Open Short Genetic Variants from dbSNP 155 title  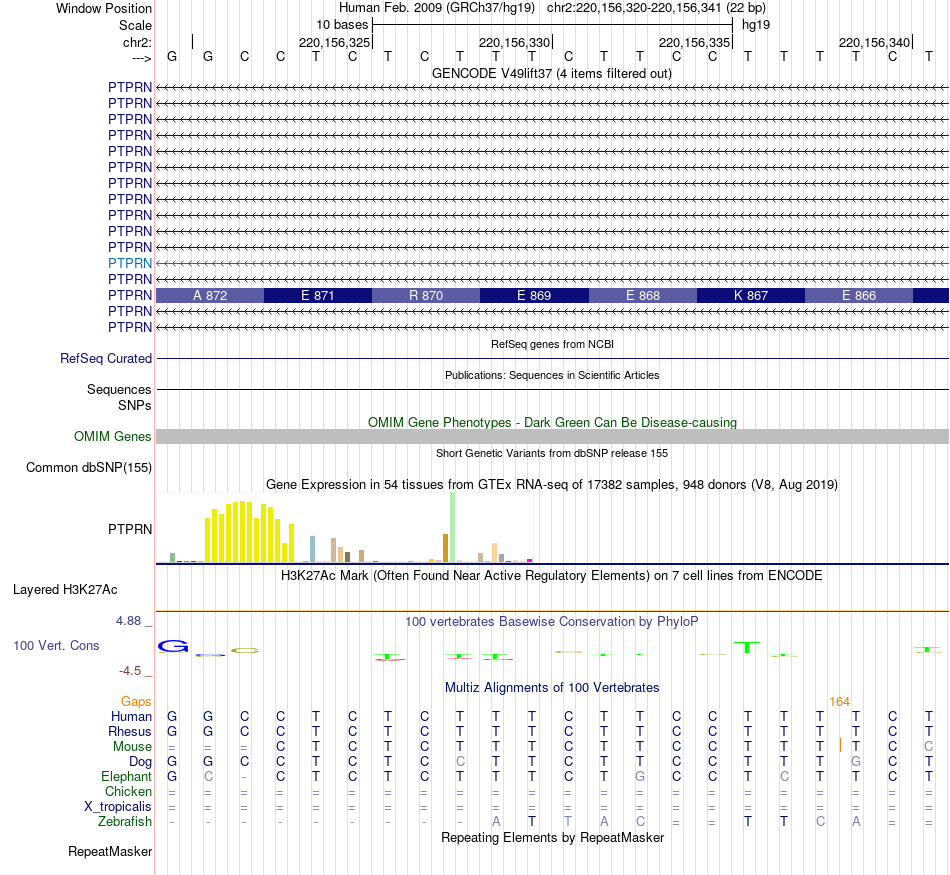(552, 453)
